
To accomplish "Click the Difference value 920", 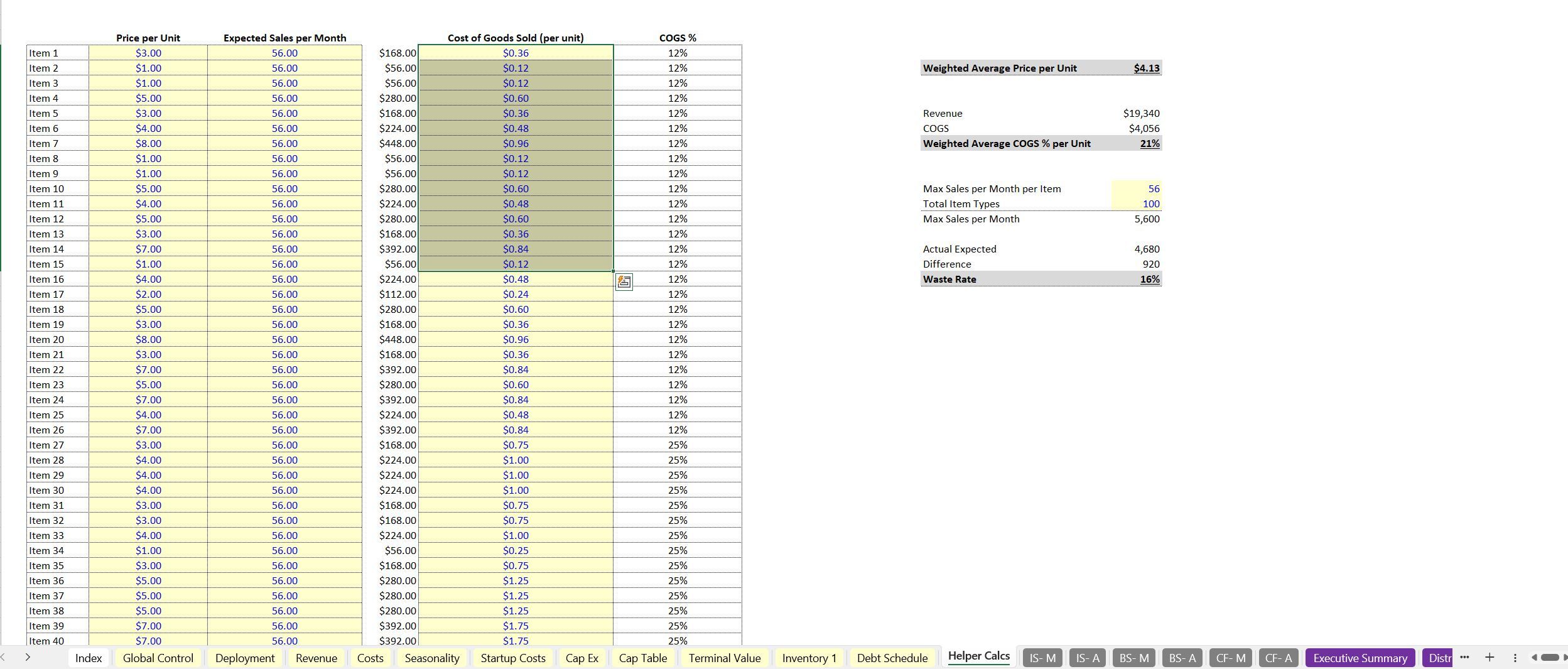I will (x=1151, y=264).
